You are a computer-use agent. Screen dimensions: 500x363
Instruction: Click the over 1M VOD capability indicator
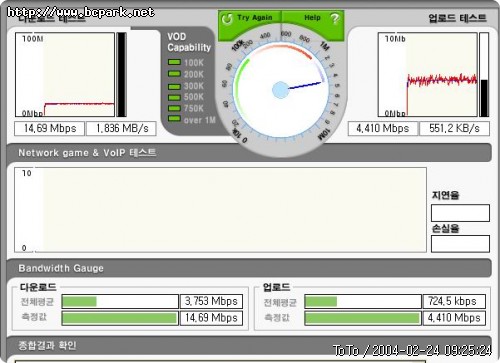coord(174,119)
